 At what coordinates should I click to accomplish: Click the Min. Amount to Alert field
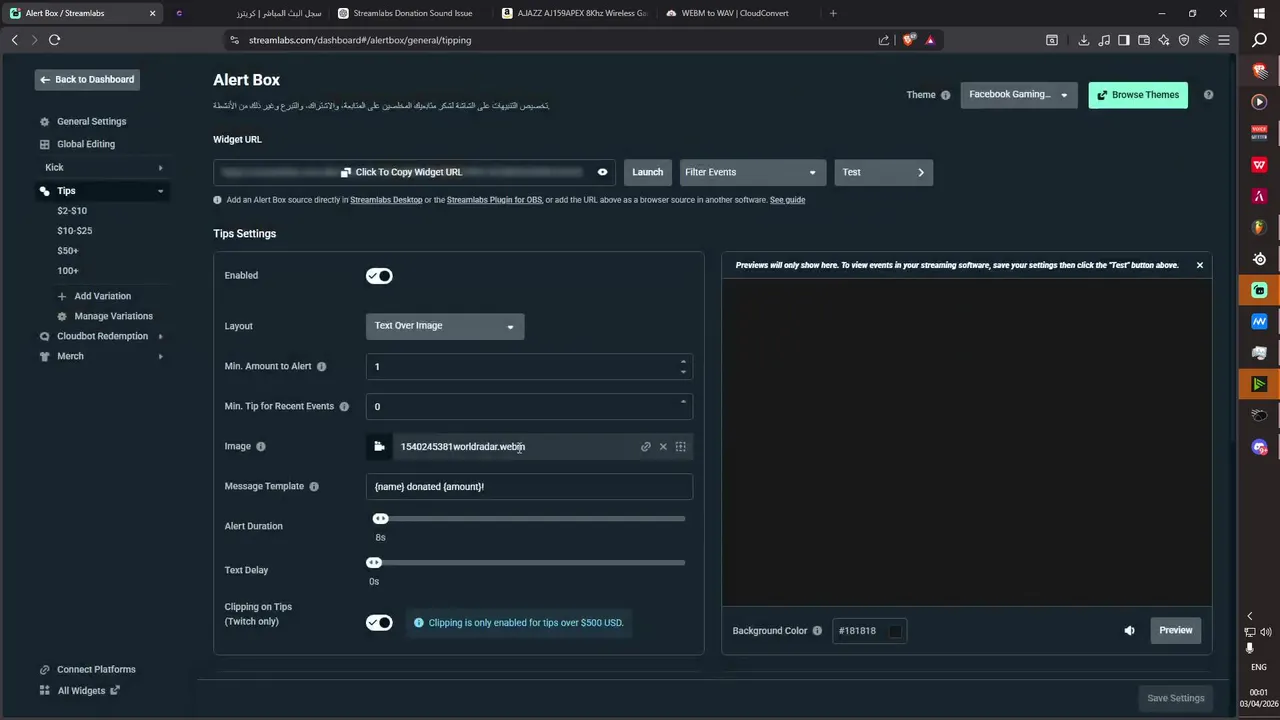coord(529,366)
